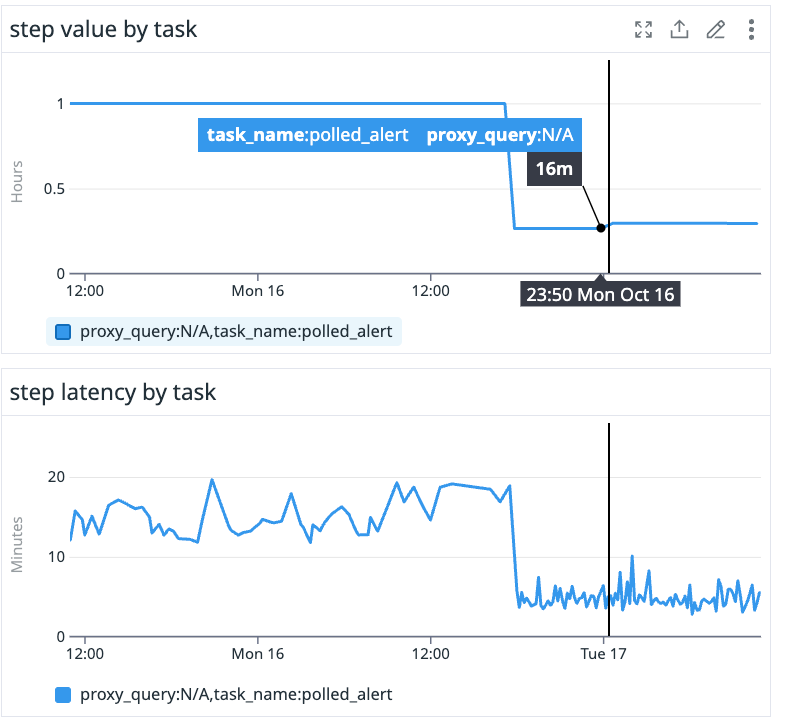Click the polled_alert legend entry in step value chart
Viewport: 785px width, 723px height.
224,331
